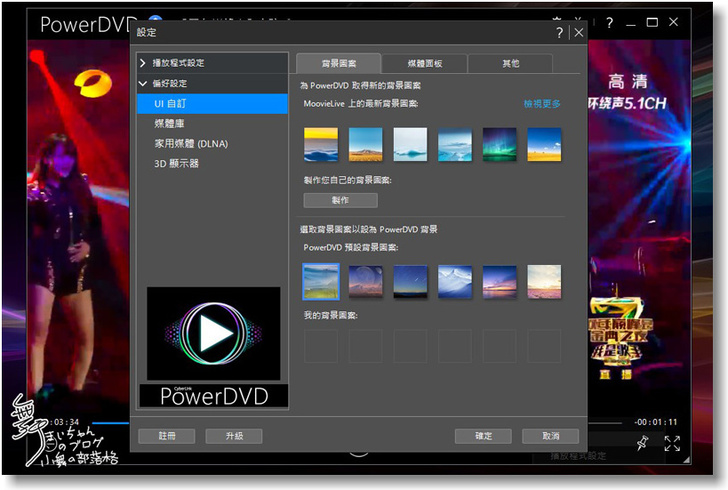Select the yellow sunset MoovieLive thumbnail
The width and height of the screenshot is (728, 490).
click(320, 144)
